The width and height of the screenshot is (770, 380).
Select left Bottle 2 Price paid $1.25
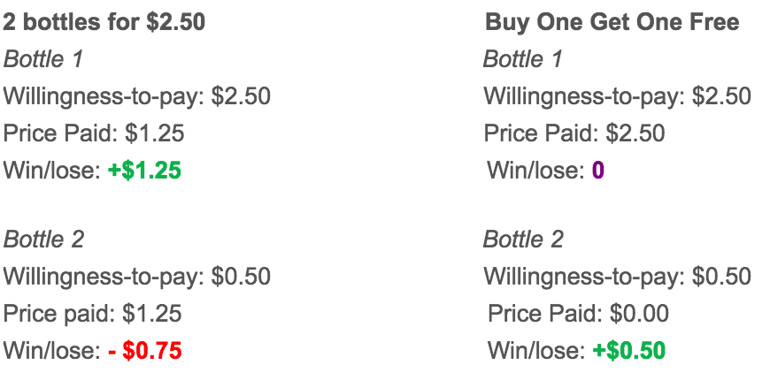click(x=93, y=314)
